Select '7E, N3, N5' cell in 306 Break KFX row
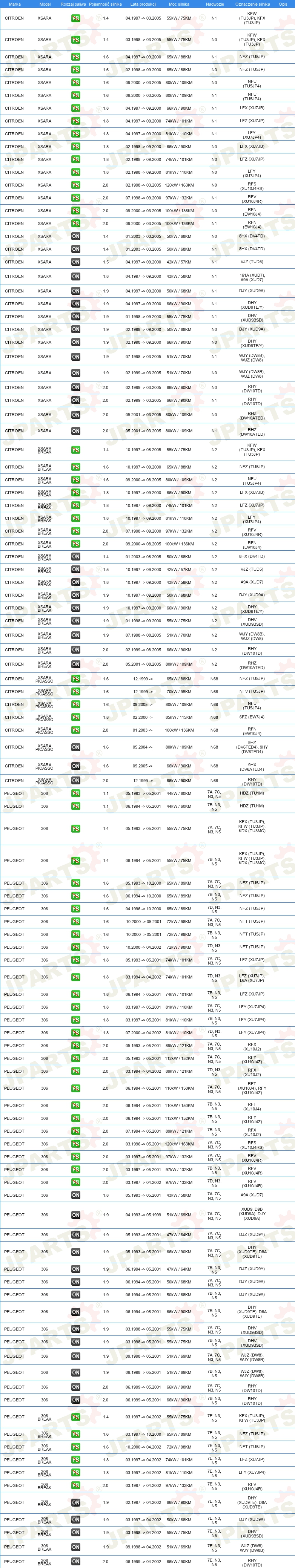The width and height of the screenshot is (295, 1568). coord(215,1417)
